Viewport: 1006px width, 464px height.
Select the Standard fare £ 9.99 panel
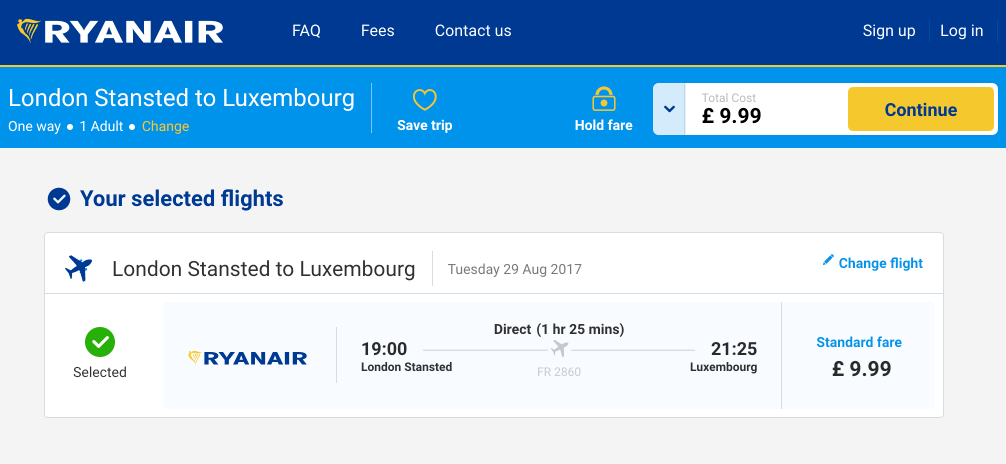(858, 356)
